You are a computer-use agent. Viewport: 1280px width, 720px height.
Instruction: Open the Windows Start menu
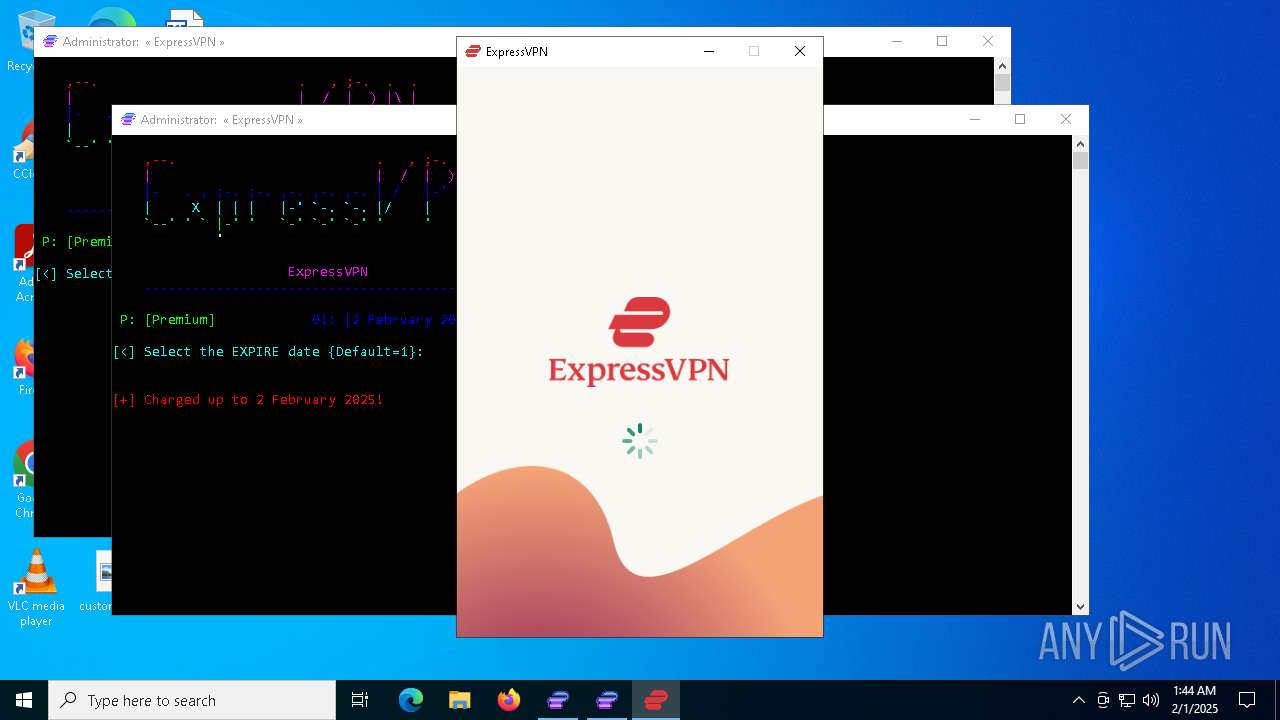point(24,700)
